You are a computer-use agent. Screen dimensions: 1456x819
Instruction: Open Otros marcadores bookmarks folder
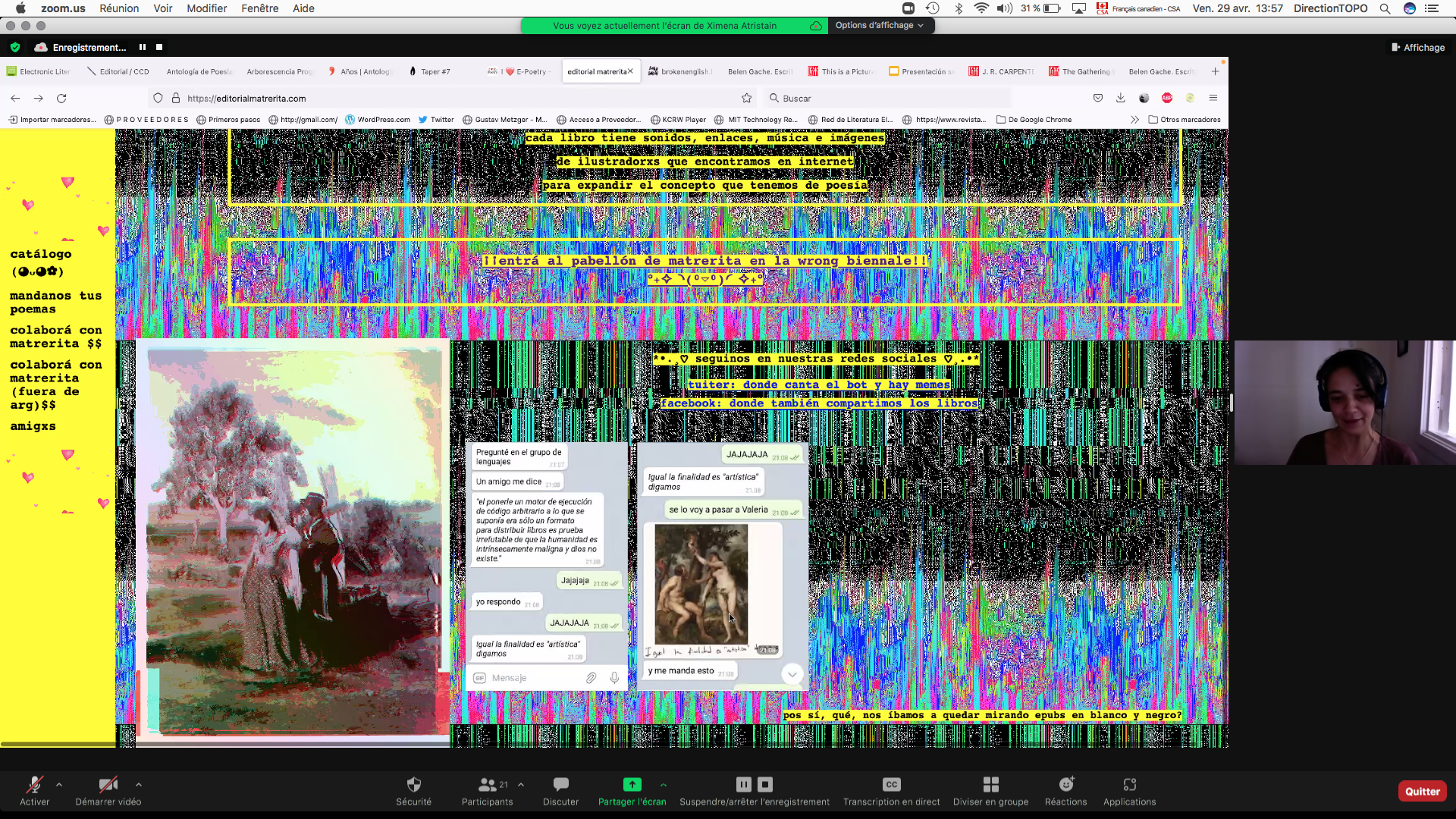tap(1185, 120)
